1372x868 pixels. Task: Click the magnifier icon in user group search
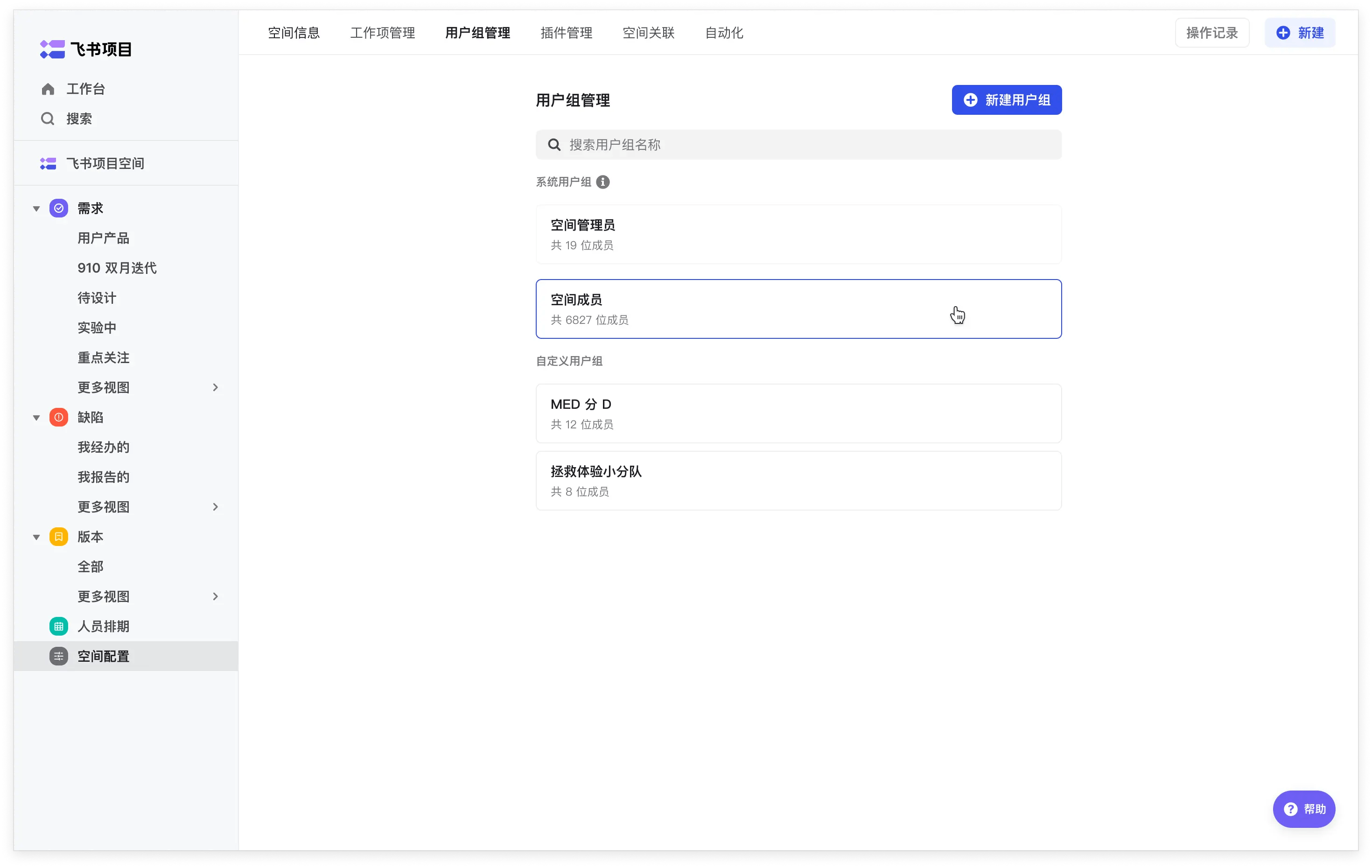[554, 145]
